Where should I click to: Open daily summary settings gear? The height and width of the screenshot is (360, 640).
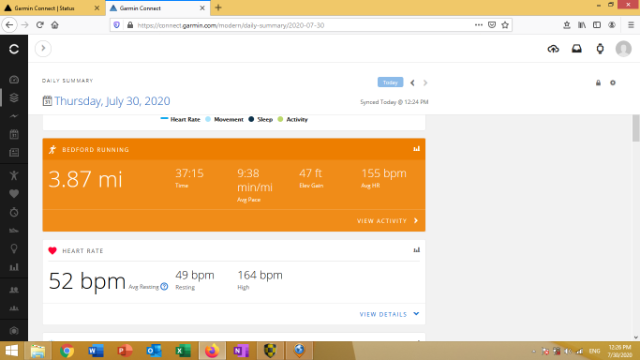coord(613,83)
